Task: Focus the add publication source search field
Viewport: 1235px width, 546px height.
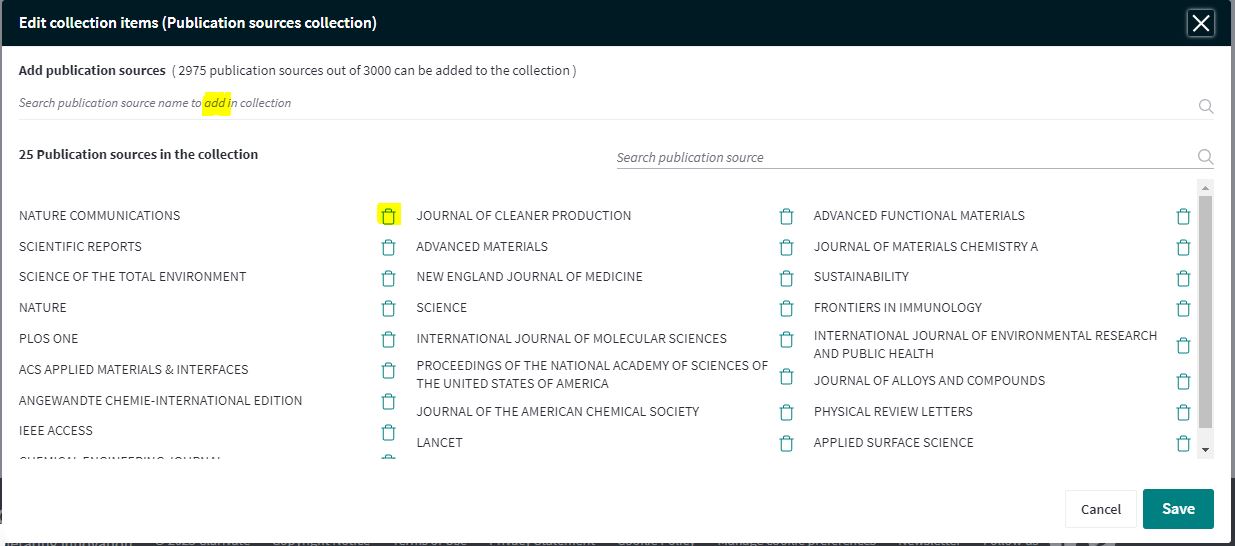Action: pyautogui.click(x=605, y=103)
